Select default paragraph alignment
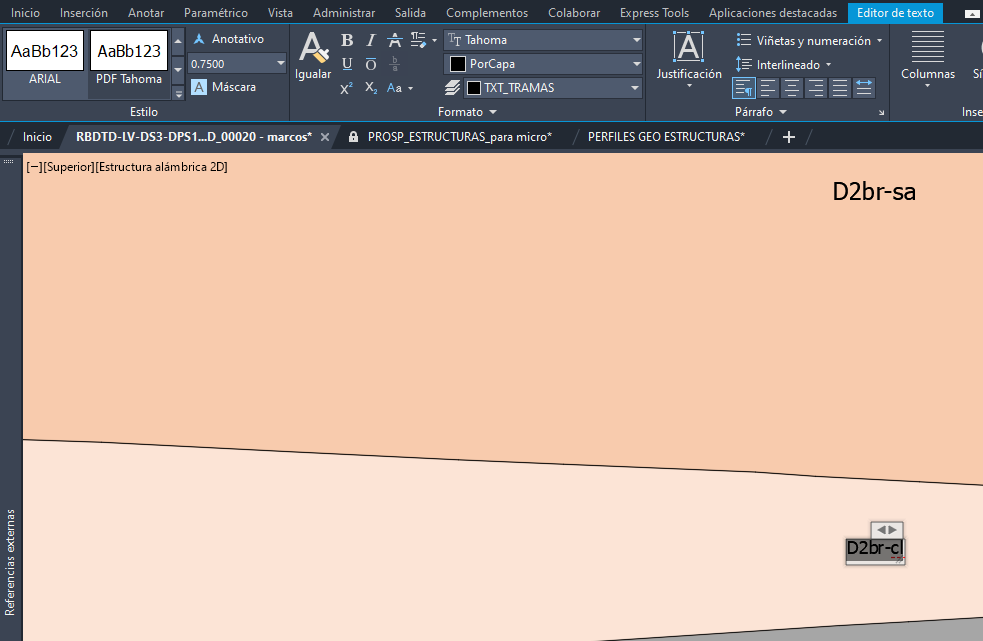This screenshot has width=983, height=641. [x=744, y=88]
